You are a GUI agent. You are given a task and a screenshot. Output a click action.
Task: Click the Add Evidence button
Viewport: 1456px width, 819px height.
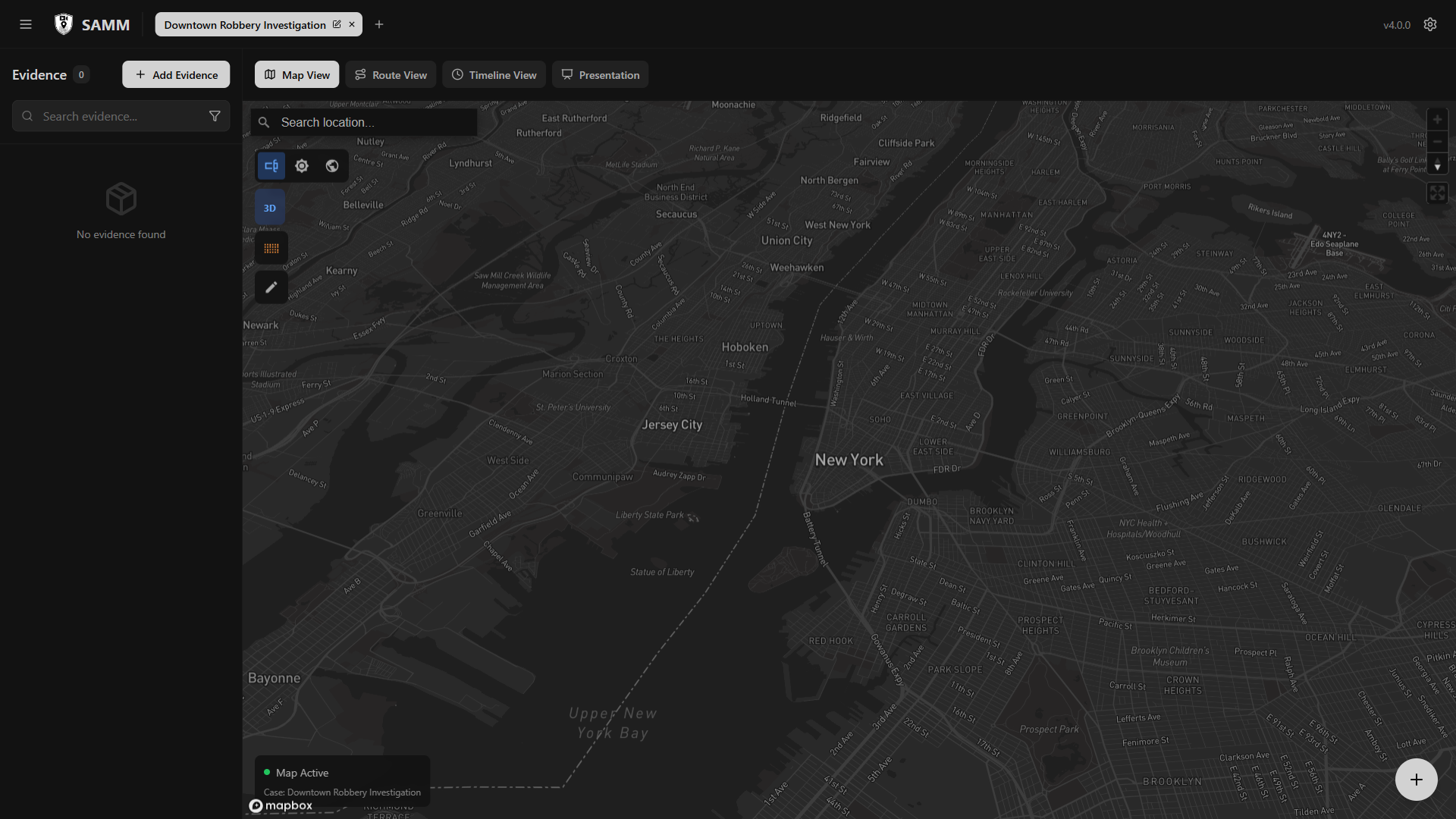[x=175, y=74]
